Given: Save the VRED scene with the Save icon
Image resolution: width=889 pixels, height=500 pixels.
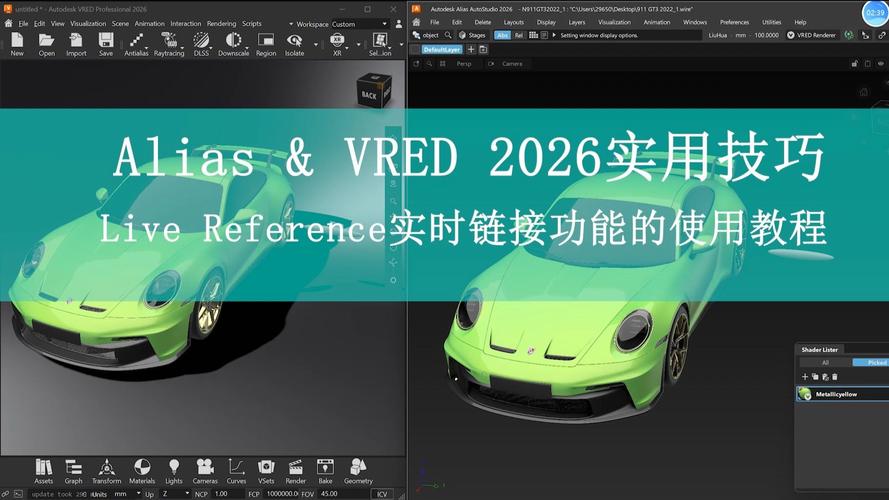Looking at the screenshot, I should [105, 44].
